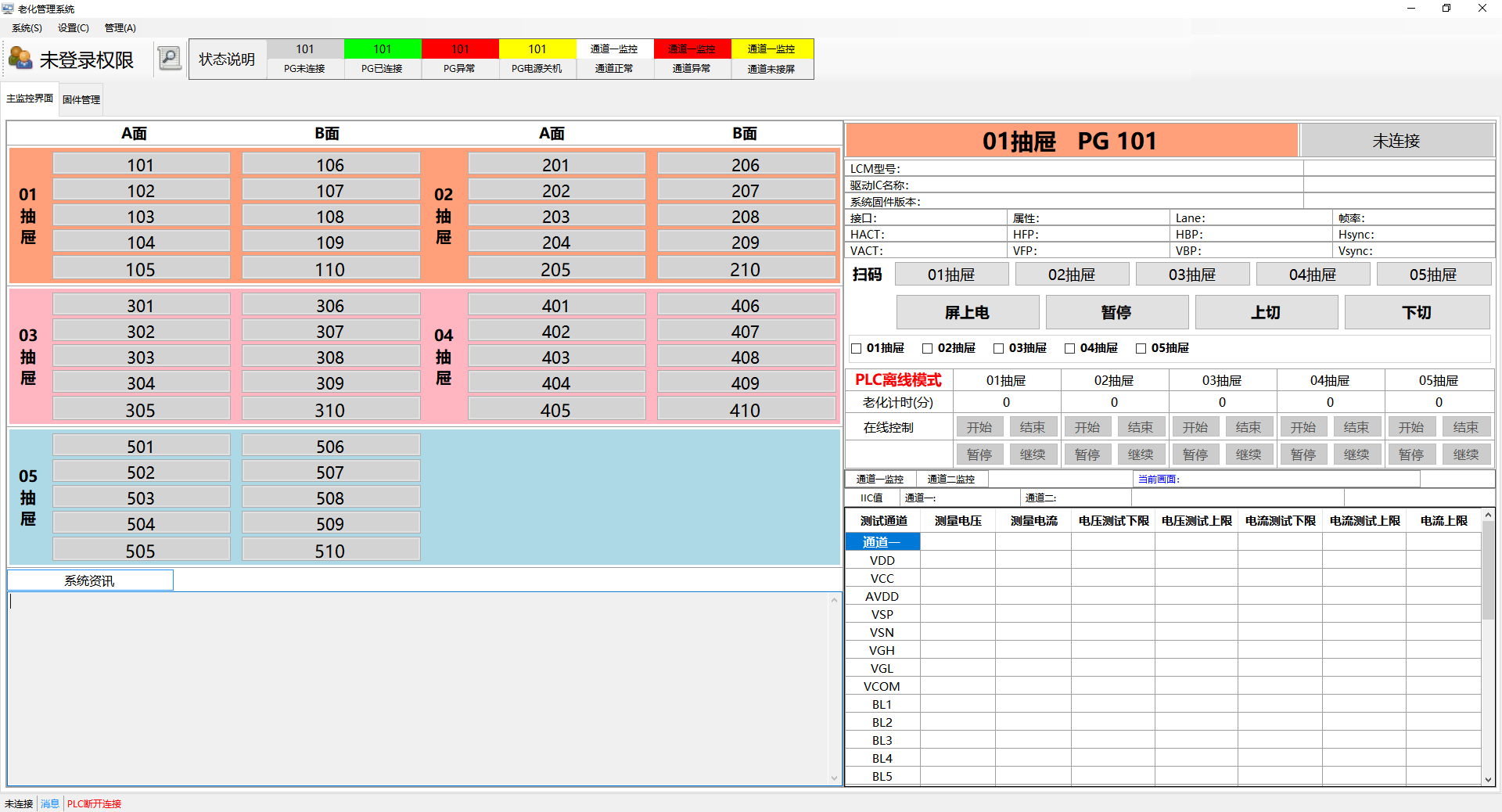Click the scroll-up arrow in system info box
The image size is (1502, 812).
point(834,601)
